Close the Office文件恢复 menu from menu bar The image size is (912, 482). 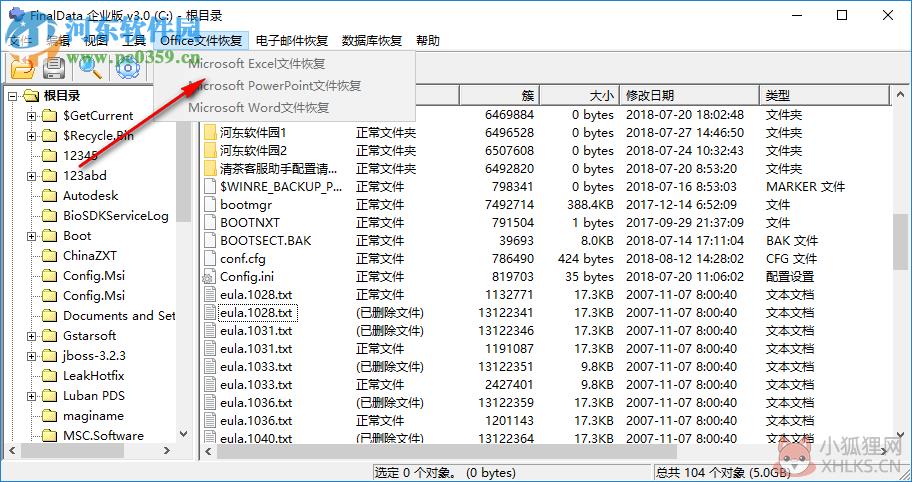(x=201, y=41)
